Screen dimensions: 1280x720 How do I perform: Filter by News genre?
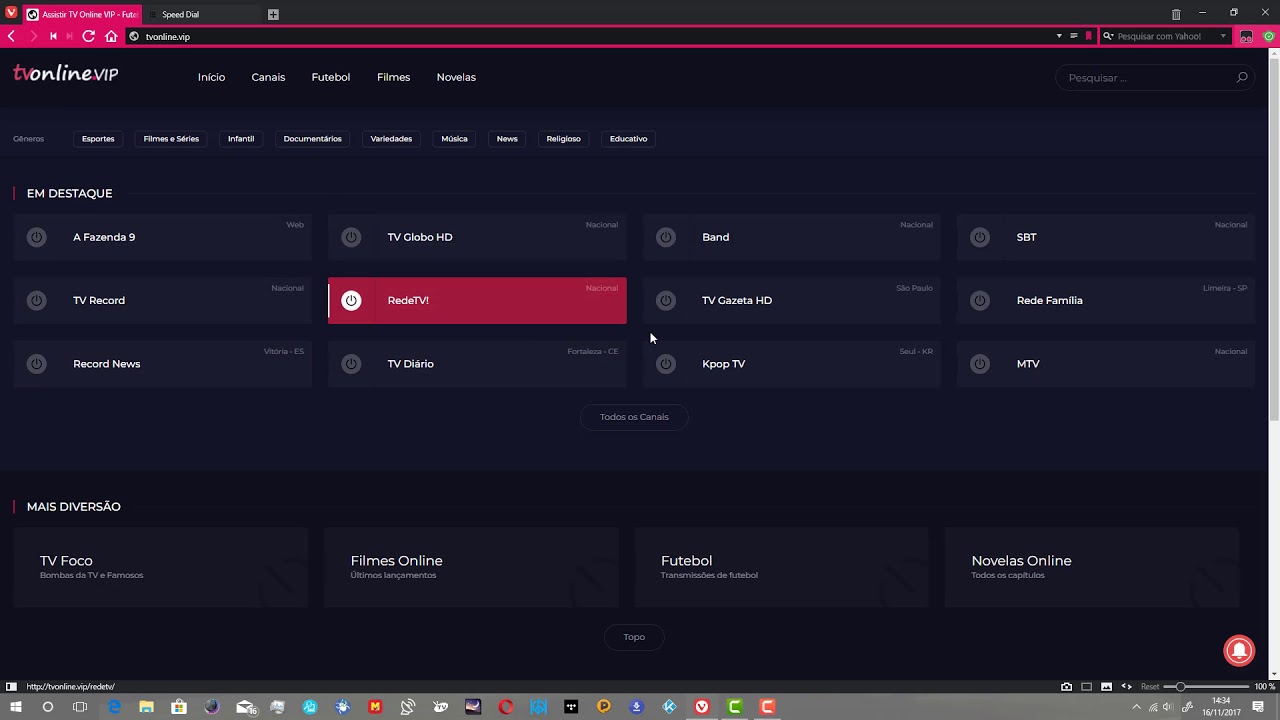pos(507,139)
